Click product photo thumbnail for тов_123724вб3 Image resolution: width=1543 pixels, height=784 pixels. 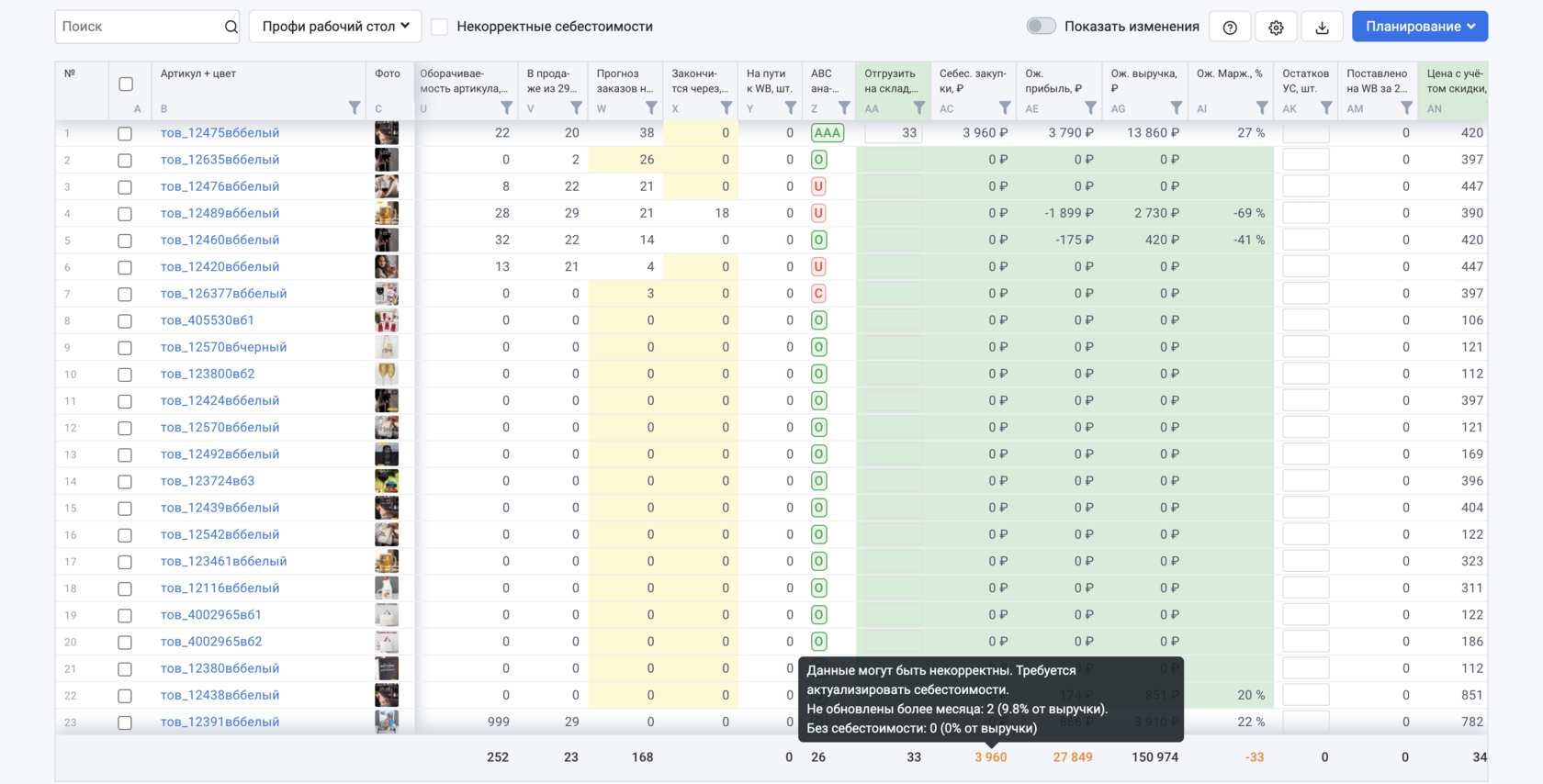point(387,481)
